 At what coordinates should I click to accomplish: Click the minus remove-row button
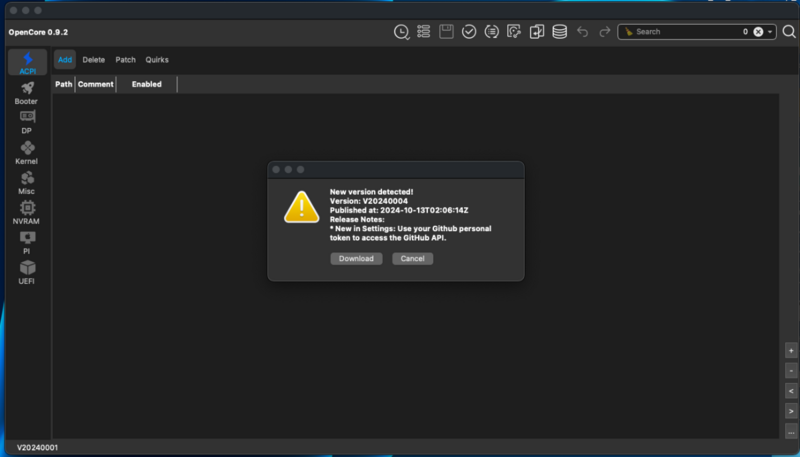791,371
